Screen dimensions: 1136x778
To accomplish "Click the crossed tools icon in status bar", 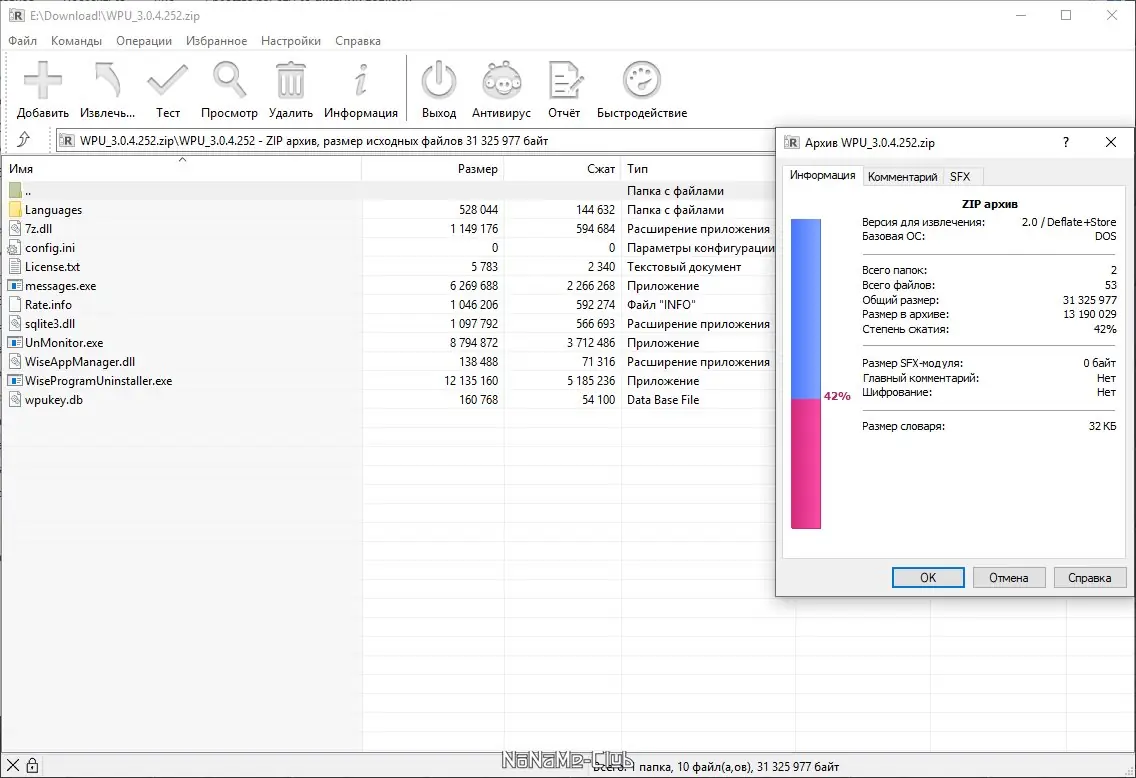I will 13,765.
